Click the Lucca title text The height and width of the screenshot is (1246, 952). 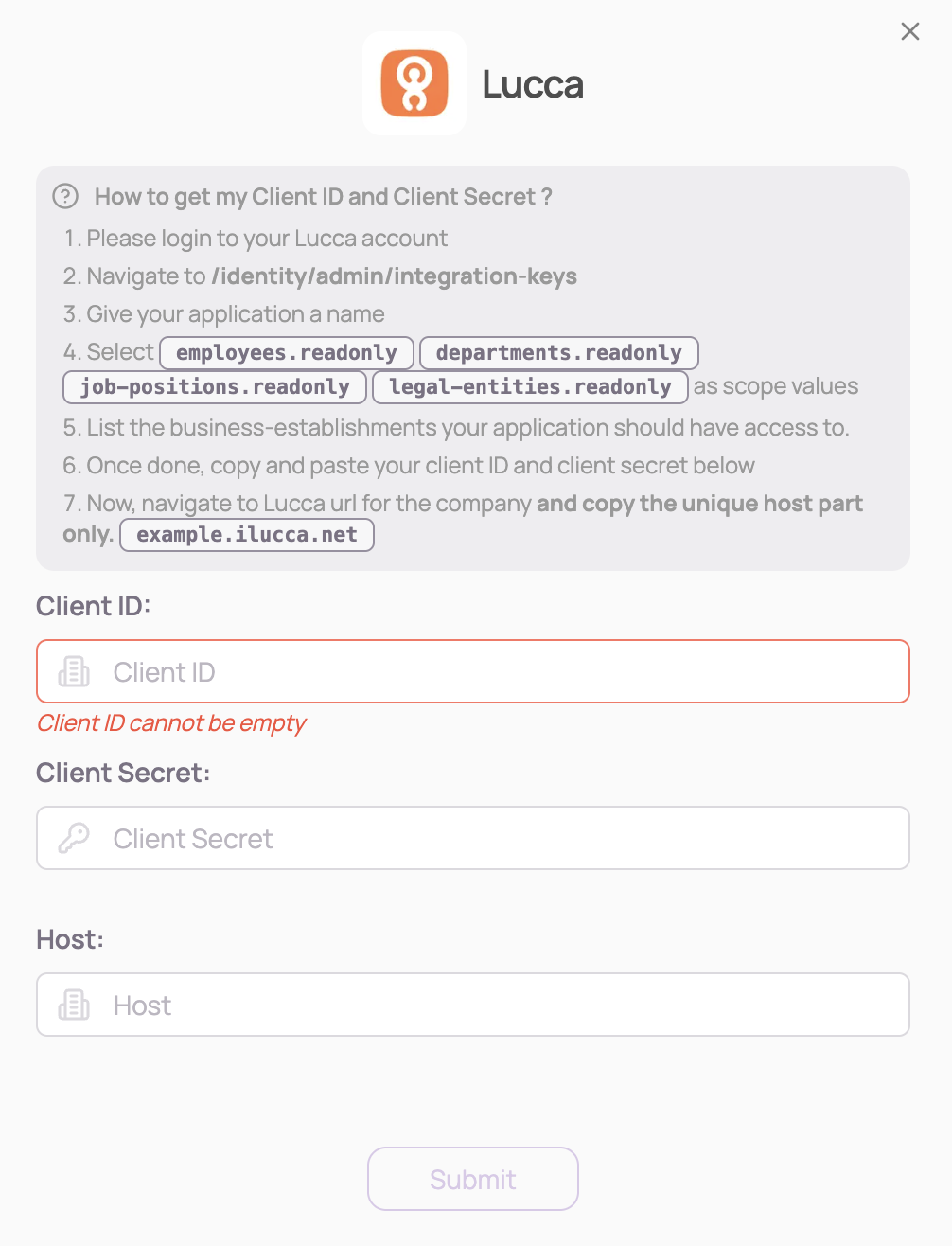533,84
